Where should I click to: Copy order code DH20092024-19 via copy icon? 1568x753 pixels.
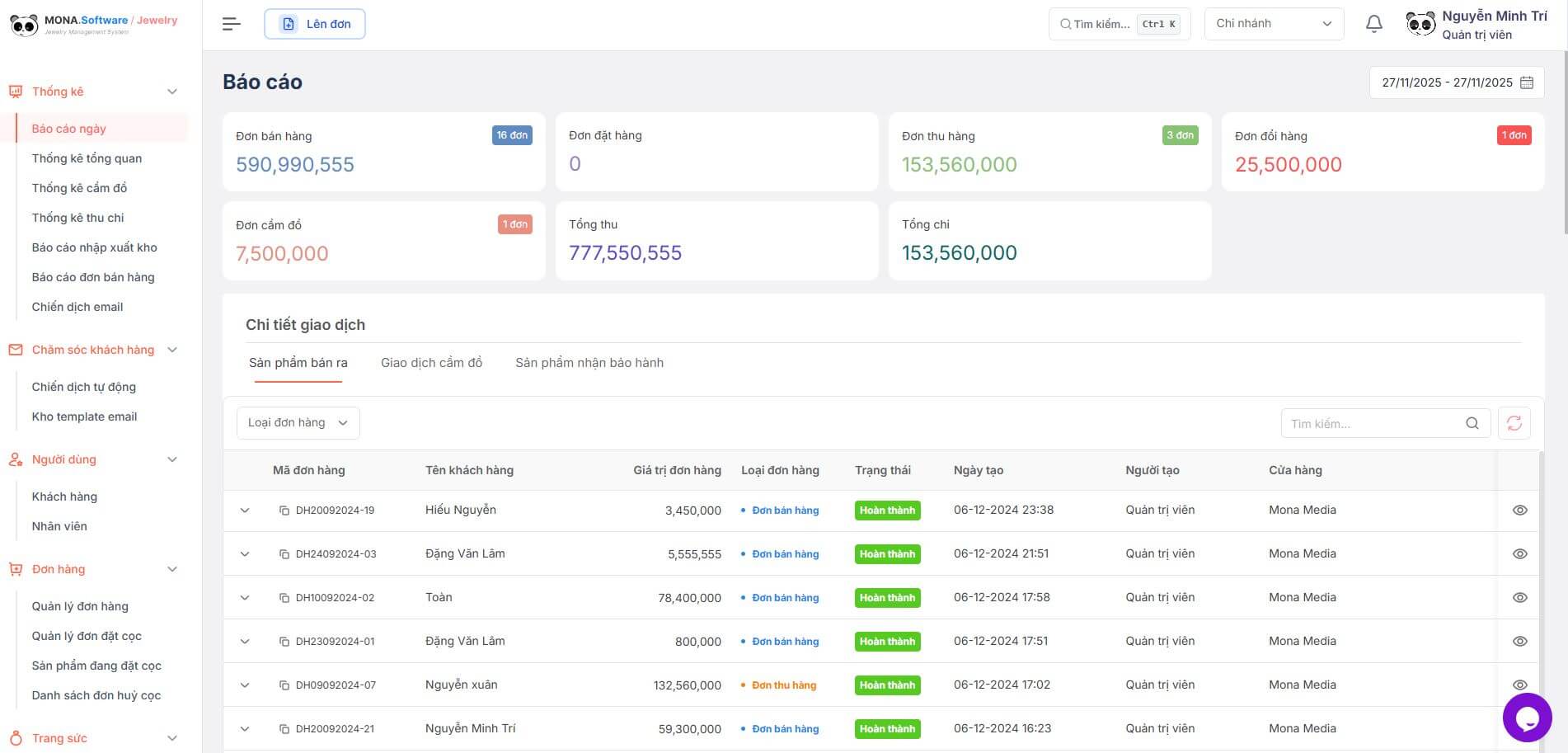pos(284,511)
